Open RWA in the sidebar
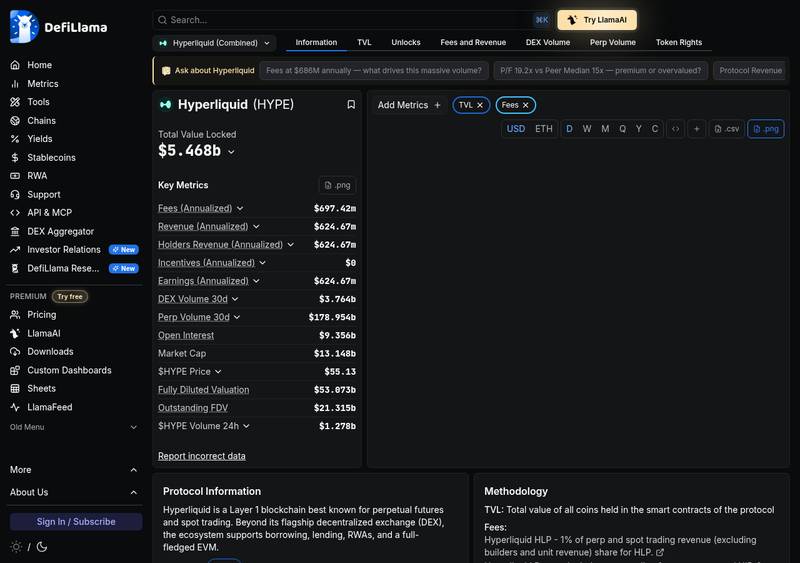Viewport: 800px width, 563px height. coord(37,176)
